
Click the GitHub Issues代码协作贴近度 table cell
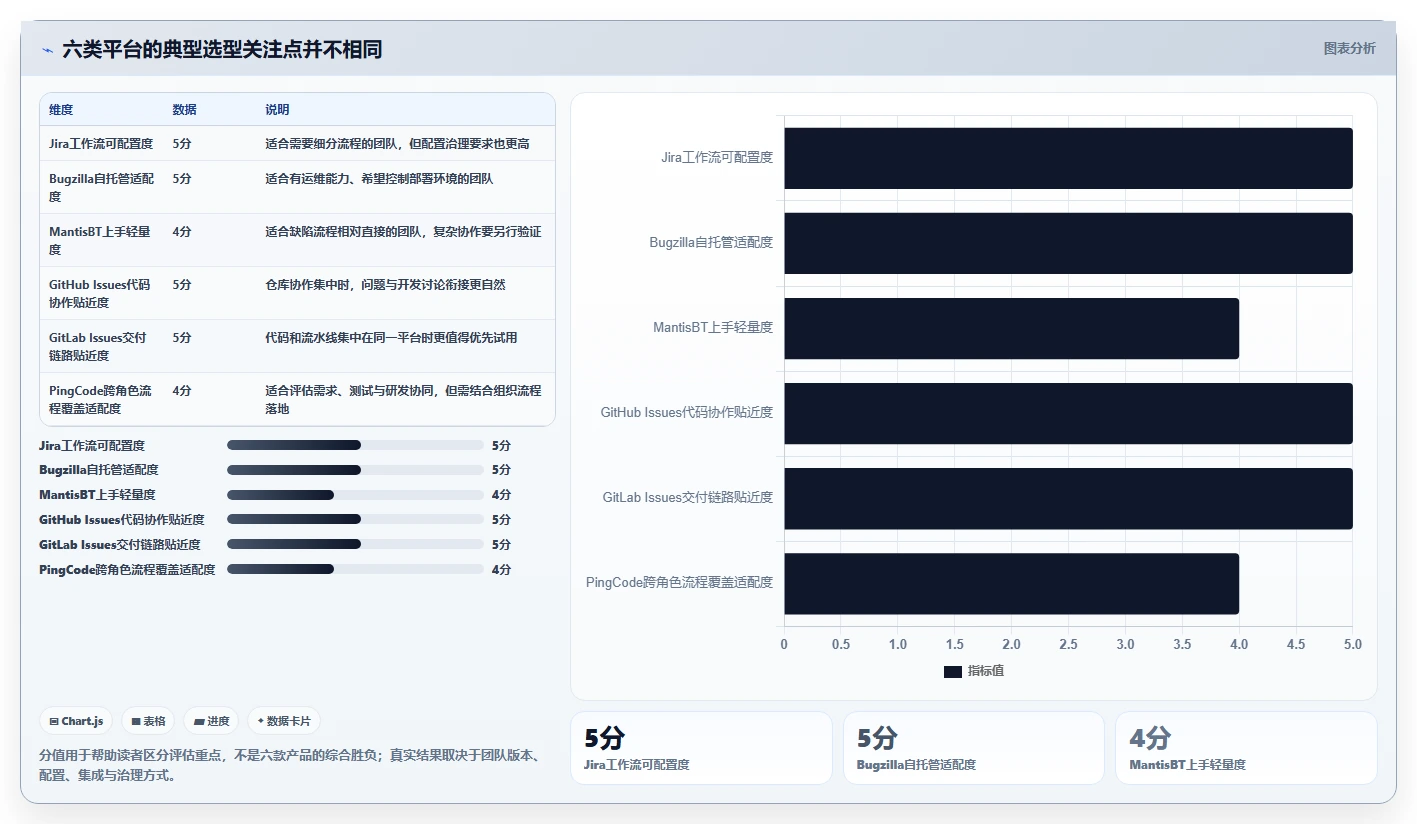[x=100, y=294]
